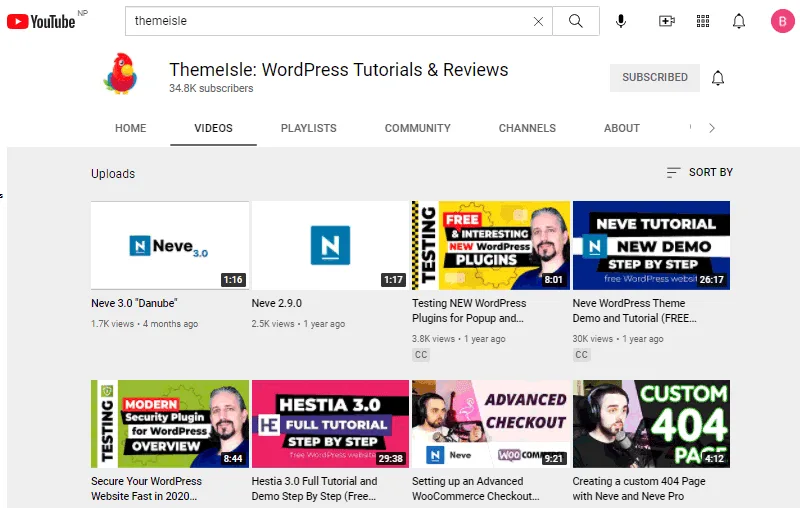800x508 pixels.
Task: Open the YouTube apps grid icon
Action: pyautogui.click(x=703, y=21)
